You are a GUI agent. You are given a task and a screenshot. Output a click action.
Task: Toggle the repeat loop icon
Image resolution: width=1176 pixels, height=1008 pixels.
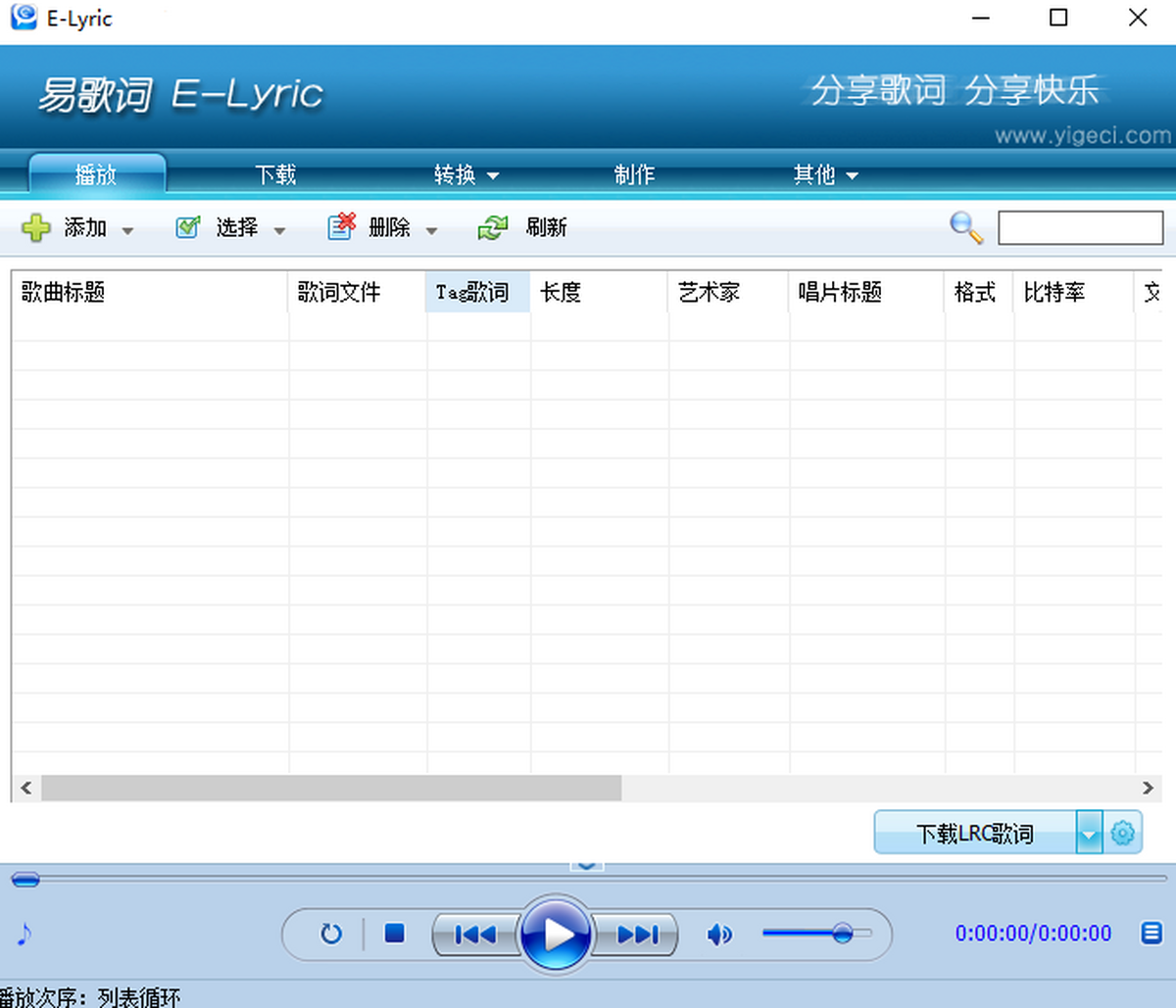(331, 934)
